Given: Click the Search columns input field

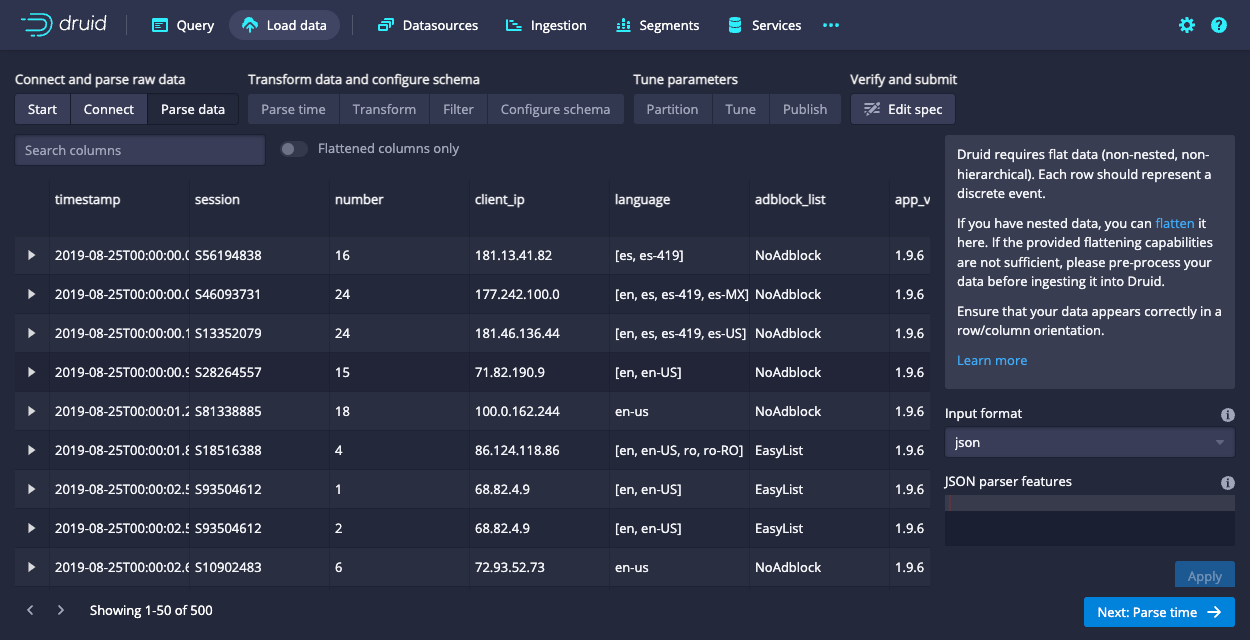Looking at the screenshot, I should click(139, 150).
